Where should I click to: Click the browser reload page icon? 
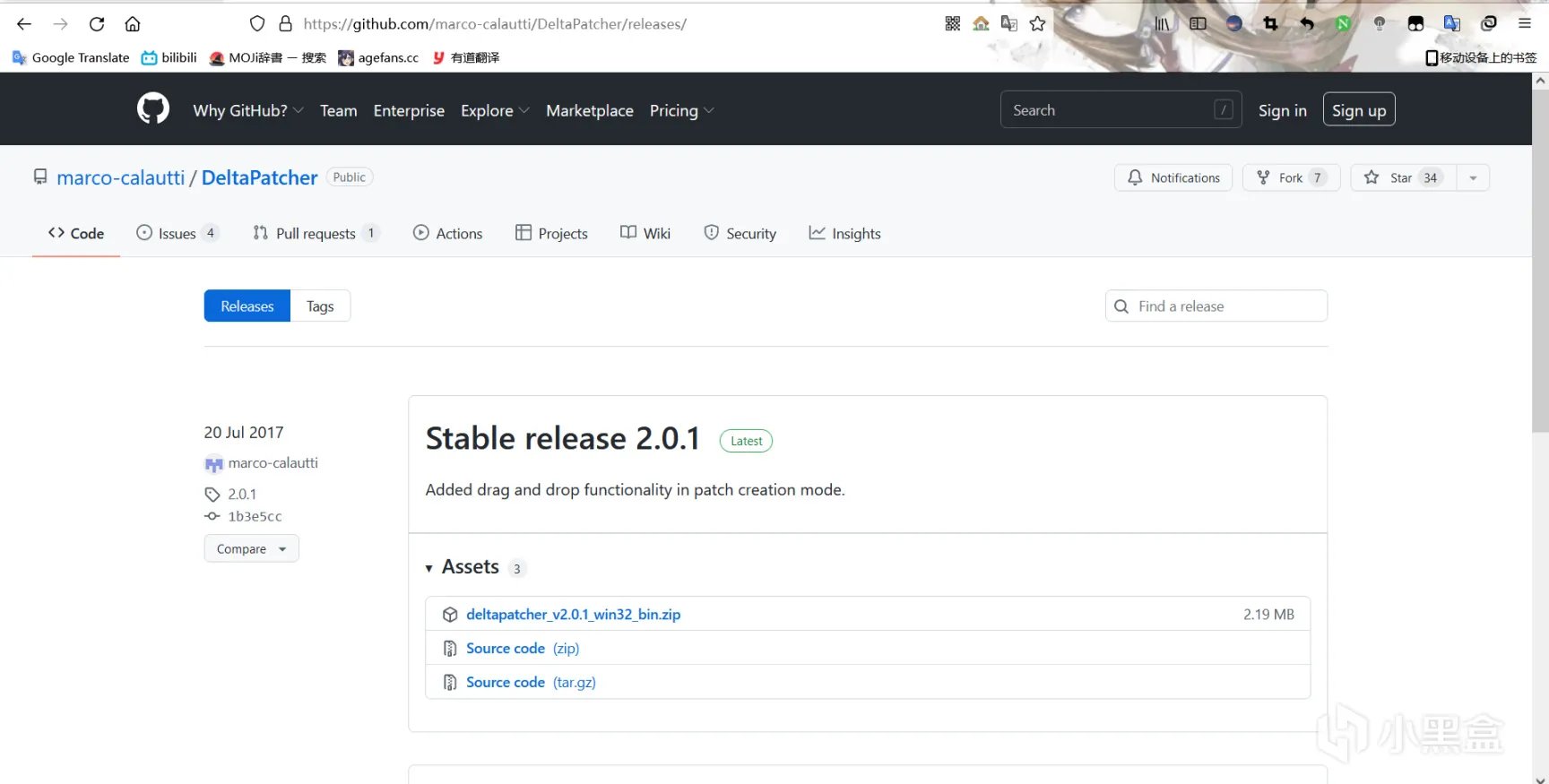coord(97,24)
